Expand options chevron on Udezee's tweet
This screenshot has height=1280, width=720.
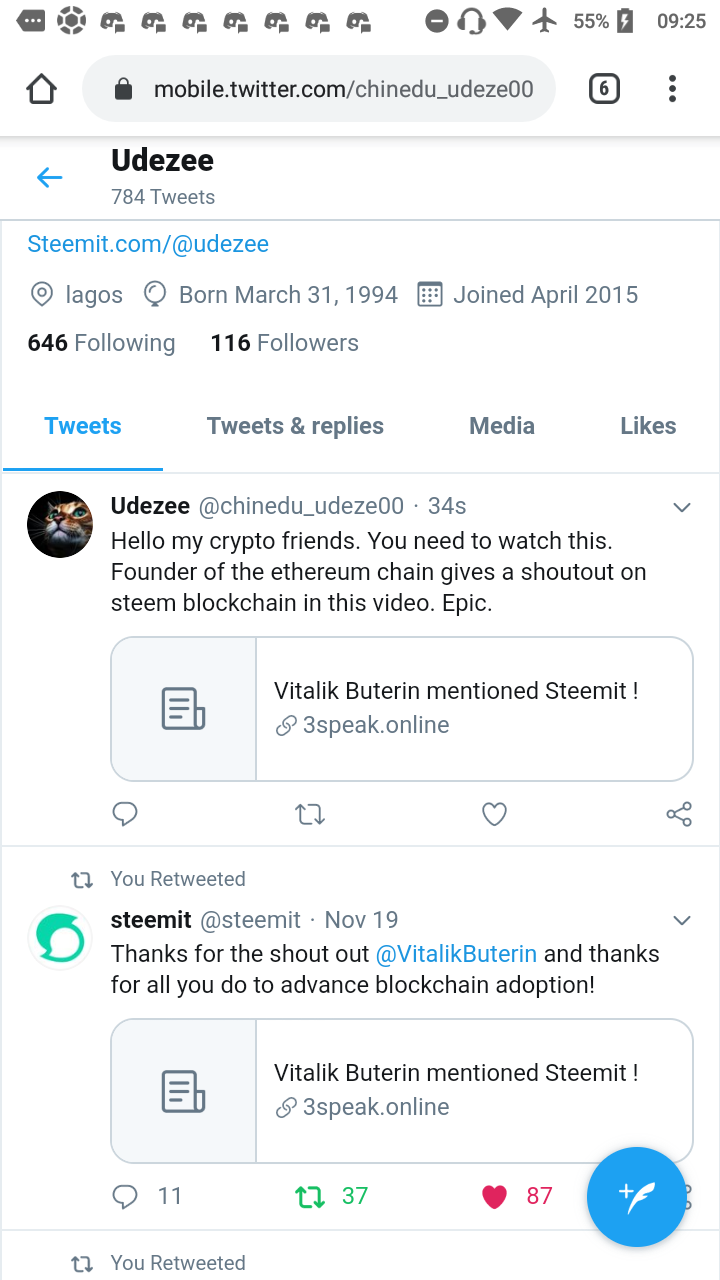[682, 508]
